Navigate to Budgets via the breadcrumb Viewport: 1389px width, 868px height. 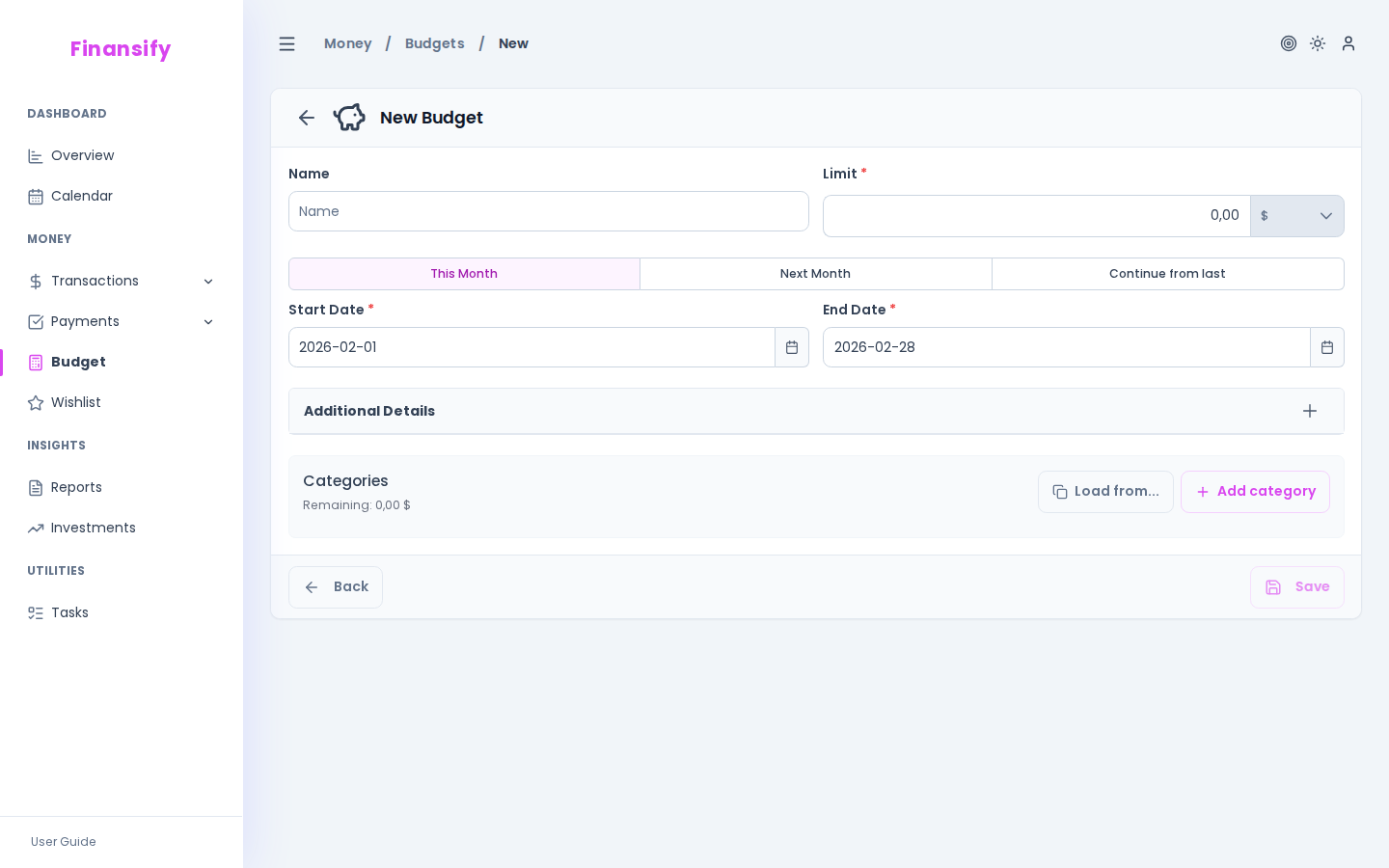(x=435, y=43)
